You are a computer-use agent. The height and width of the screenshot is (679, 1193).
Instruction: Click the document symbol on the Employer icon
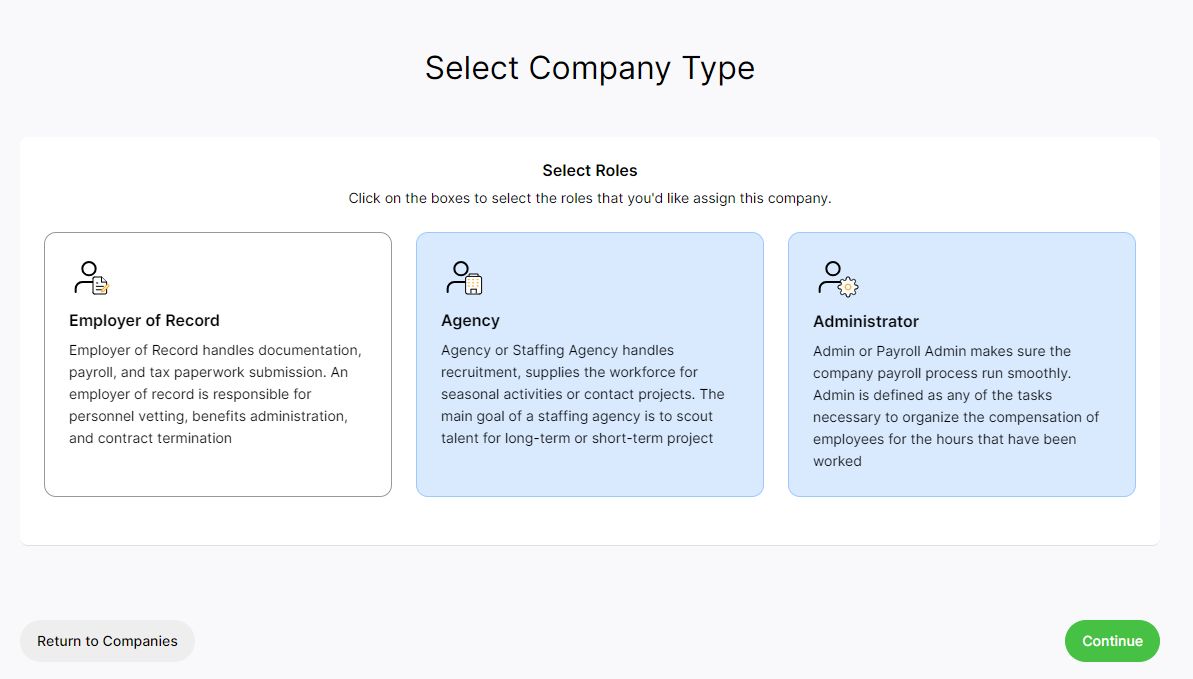coord(101,285)
